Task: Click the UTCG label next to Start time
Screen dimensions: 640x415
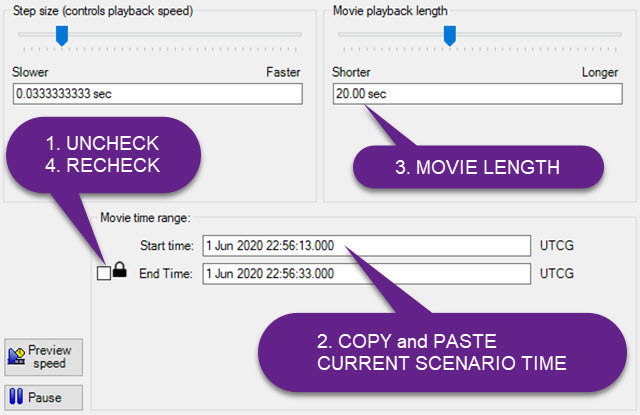Action: 556,246
